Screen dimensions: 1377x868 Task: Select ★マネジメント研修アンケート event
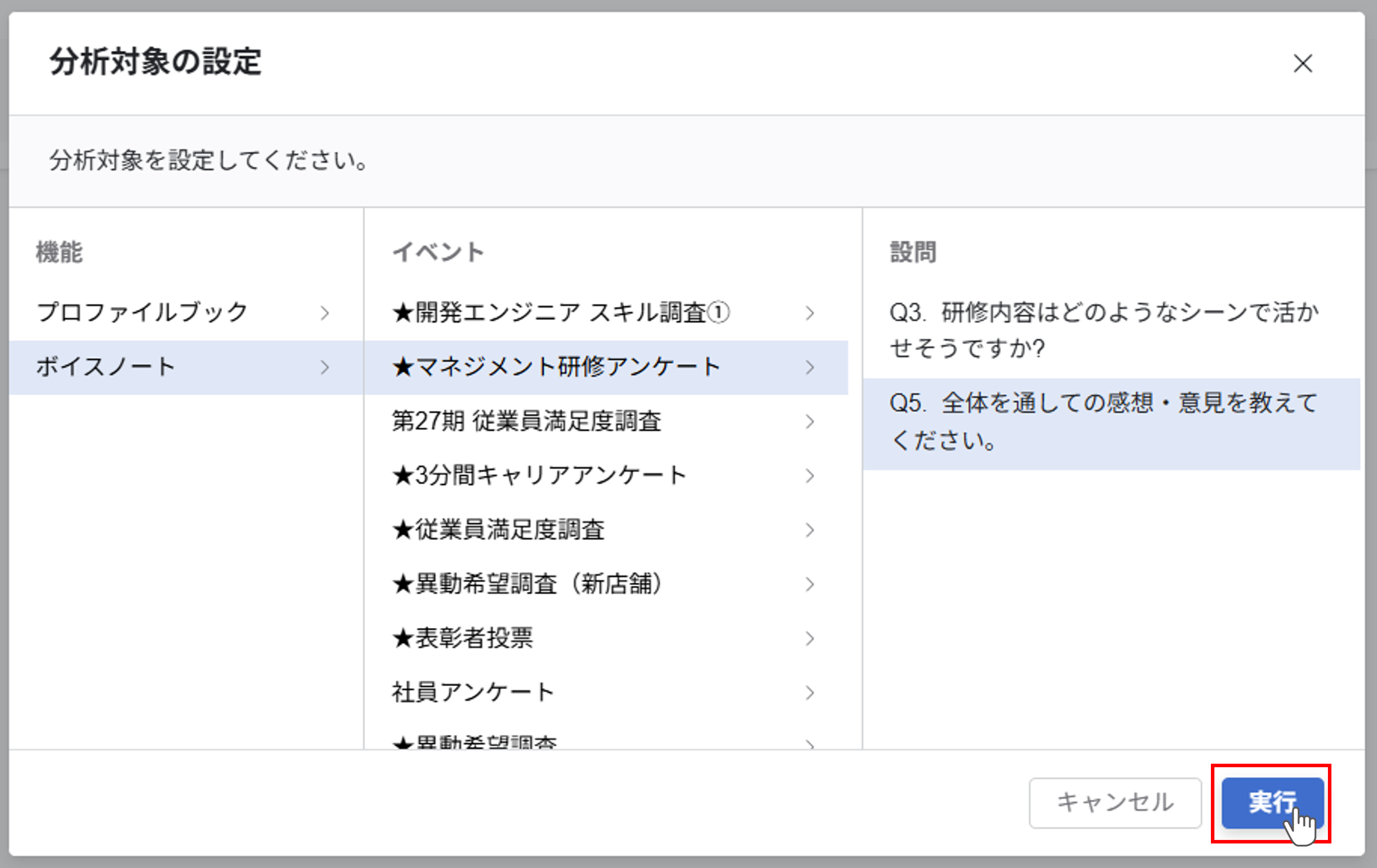556,367
